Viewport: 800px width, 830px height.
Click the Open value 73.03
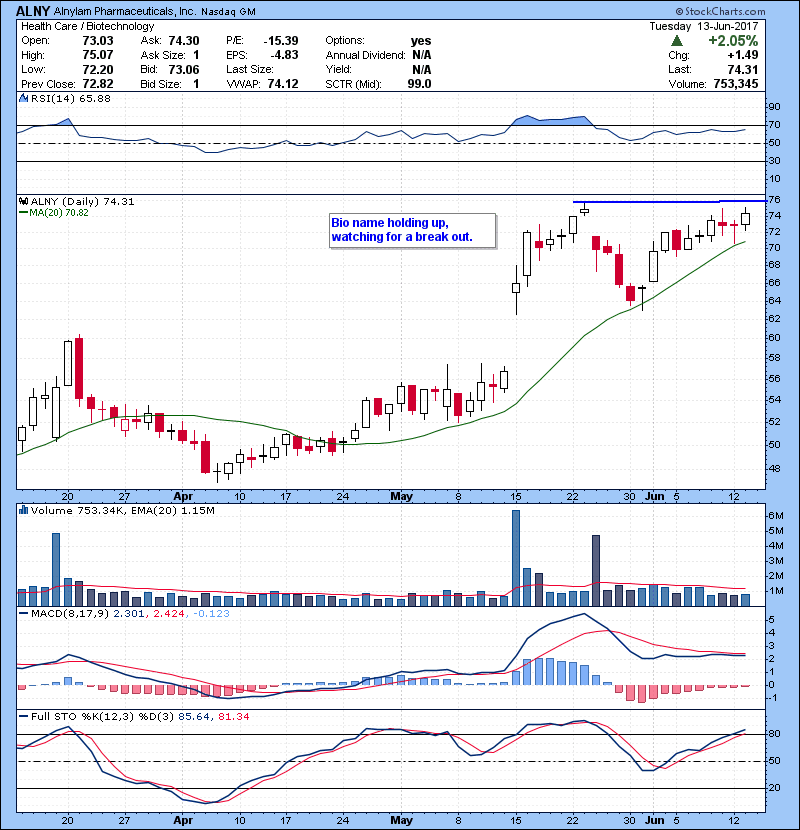98,41
